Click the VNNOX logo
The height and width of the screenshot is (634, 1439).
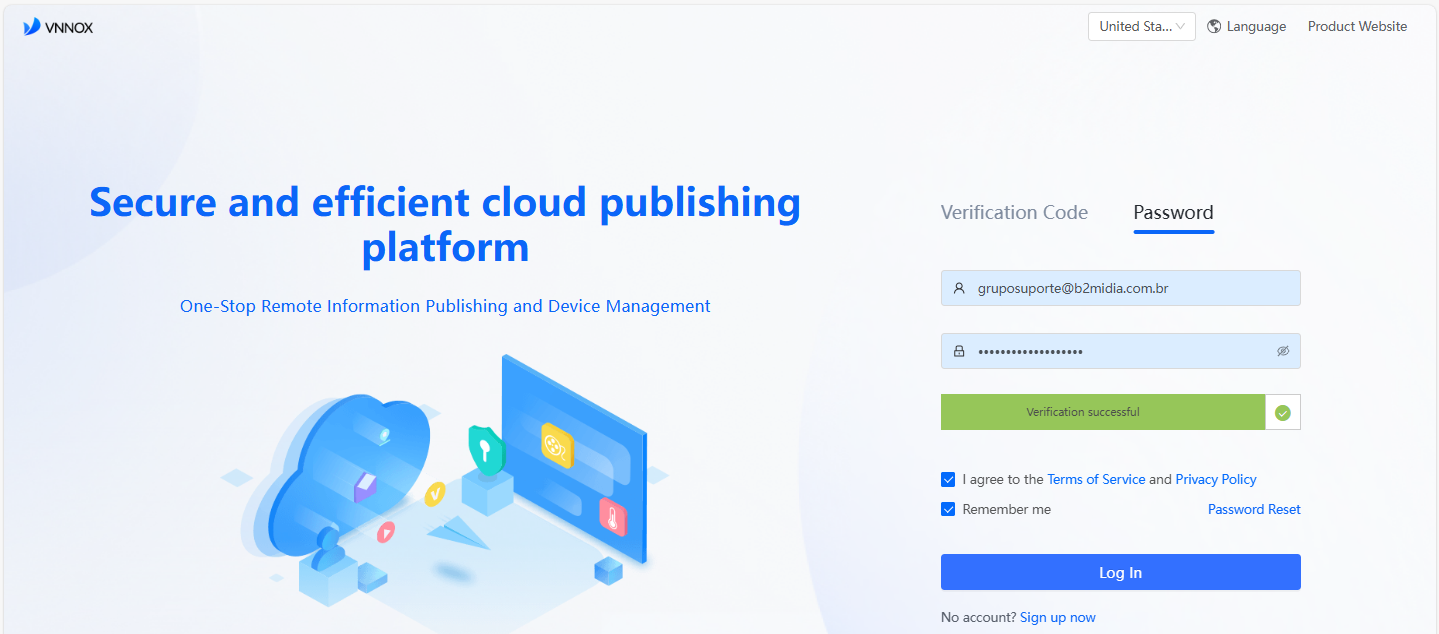58,27
